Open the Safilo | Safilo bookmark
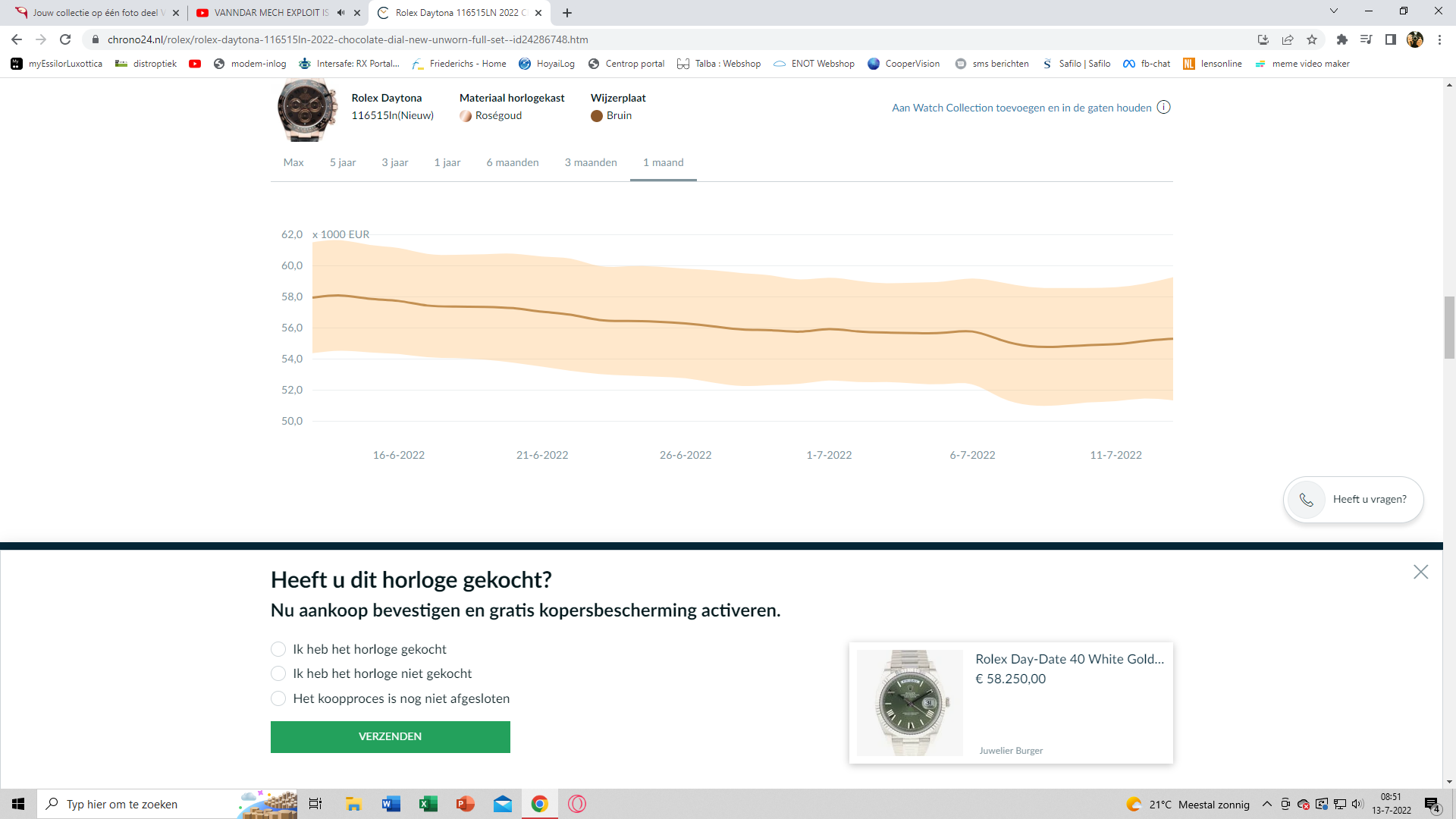Image resolution: width=1456 pixels, height=819 pixels. point(1077,64)
